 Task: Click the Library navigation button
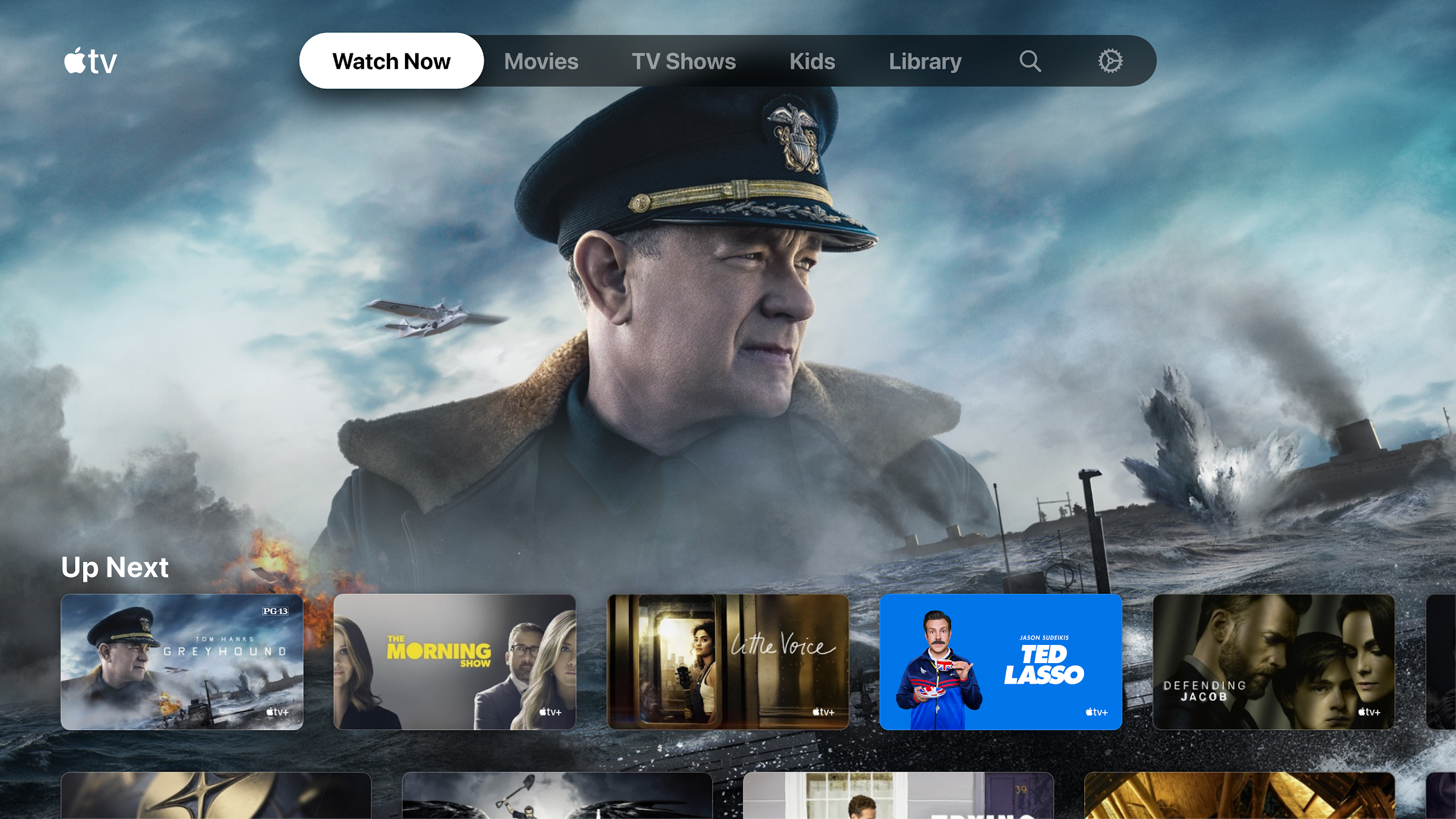pos(924,60)
